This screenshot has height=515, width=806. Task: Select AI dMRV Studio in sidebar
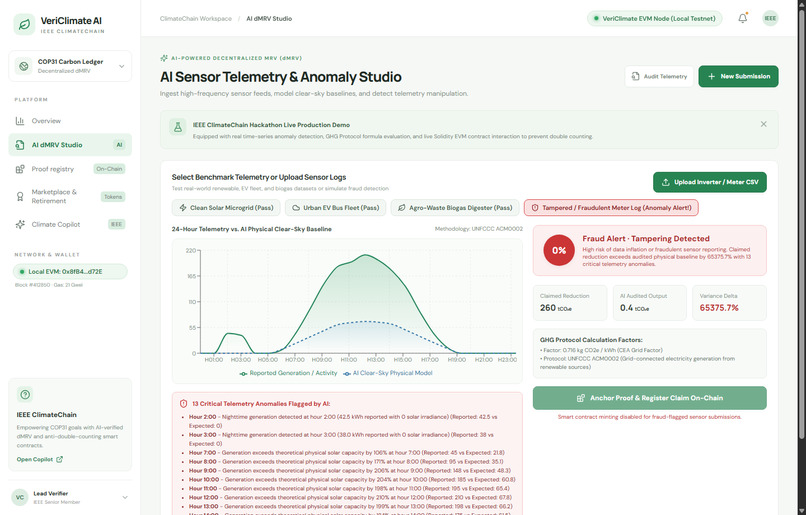click(70, 145)
